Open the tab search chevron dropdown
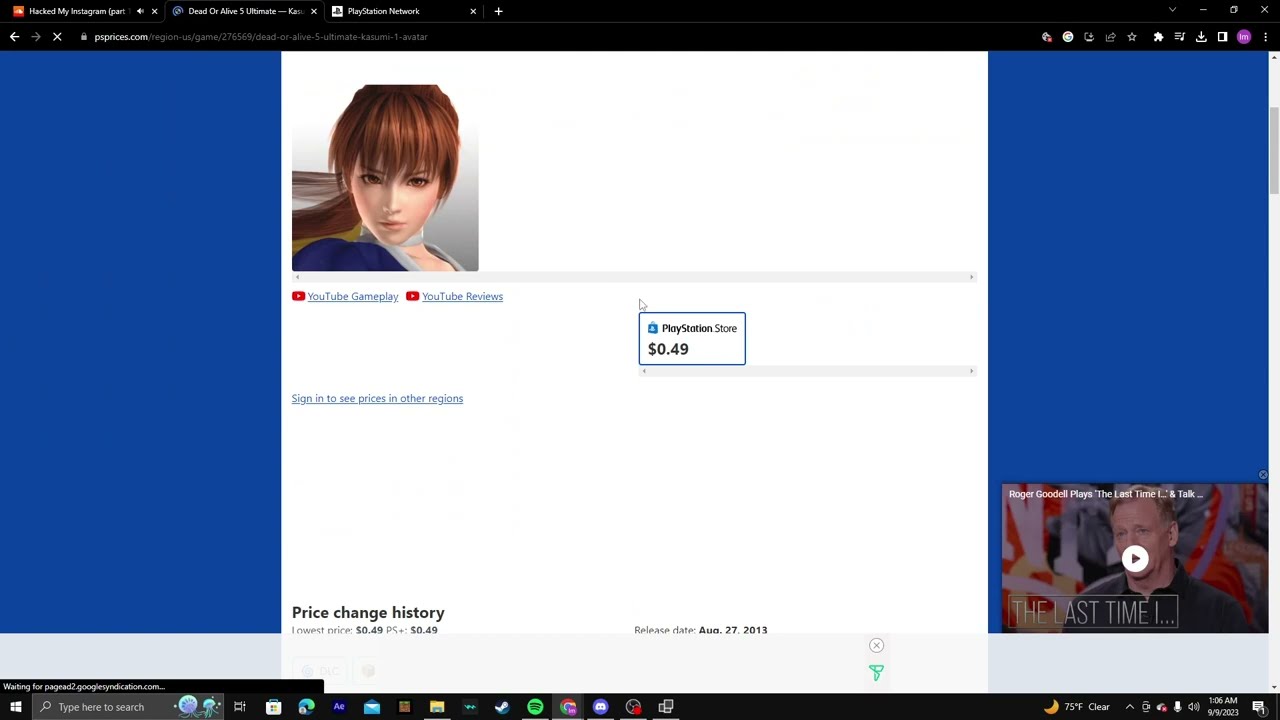The width and height of the screenshot is (1280, 720). pos(1172,10)
